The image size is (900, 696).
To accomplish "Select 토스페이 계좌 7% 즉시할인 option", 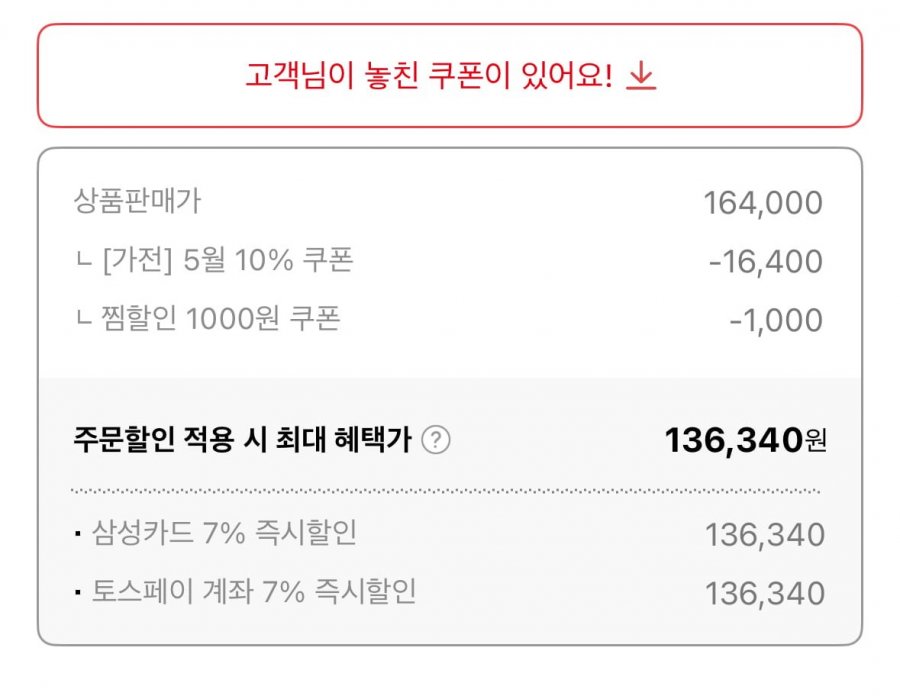I will pos(254,591).
